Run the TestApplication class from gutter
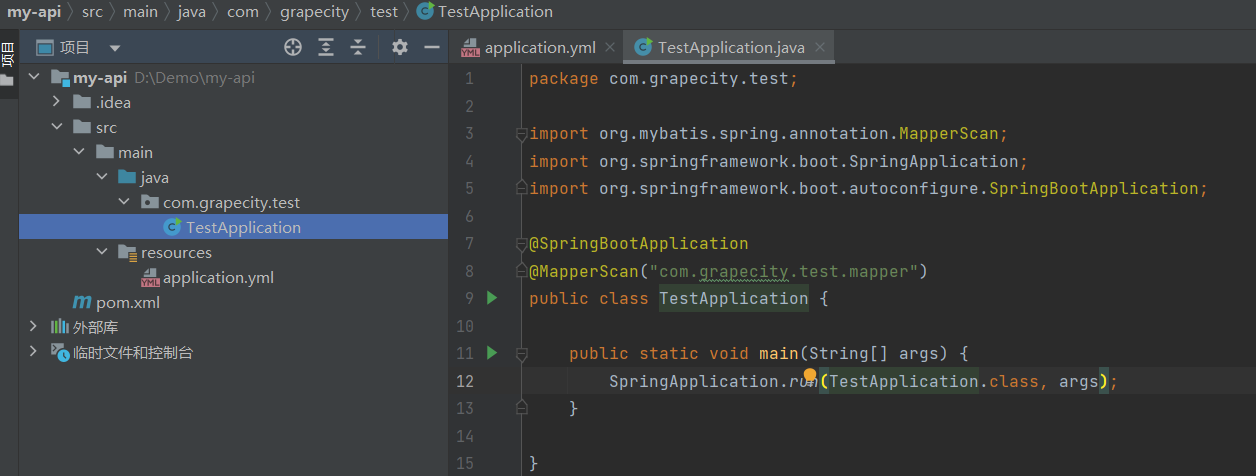1256x476 pixels. (x=491, y=298)
